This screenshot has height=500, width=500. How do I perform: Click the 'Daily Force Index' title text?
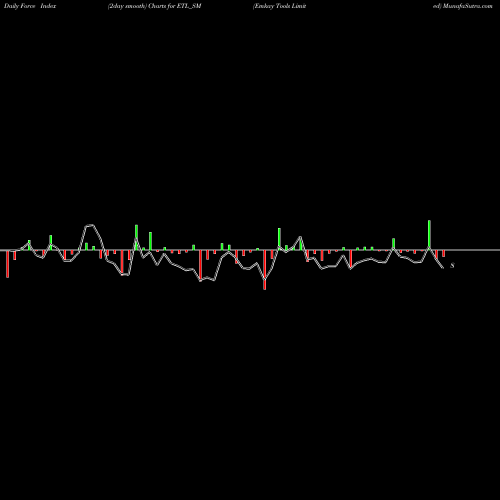(x=30, y=6)
